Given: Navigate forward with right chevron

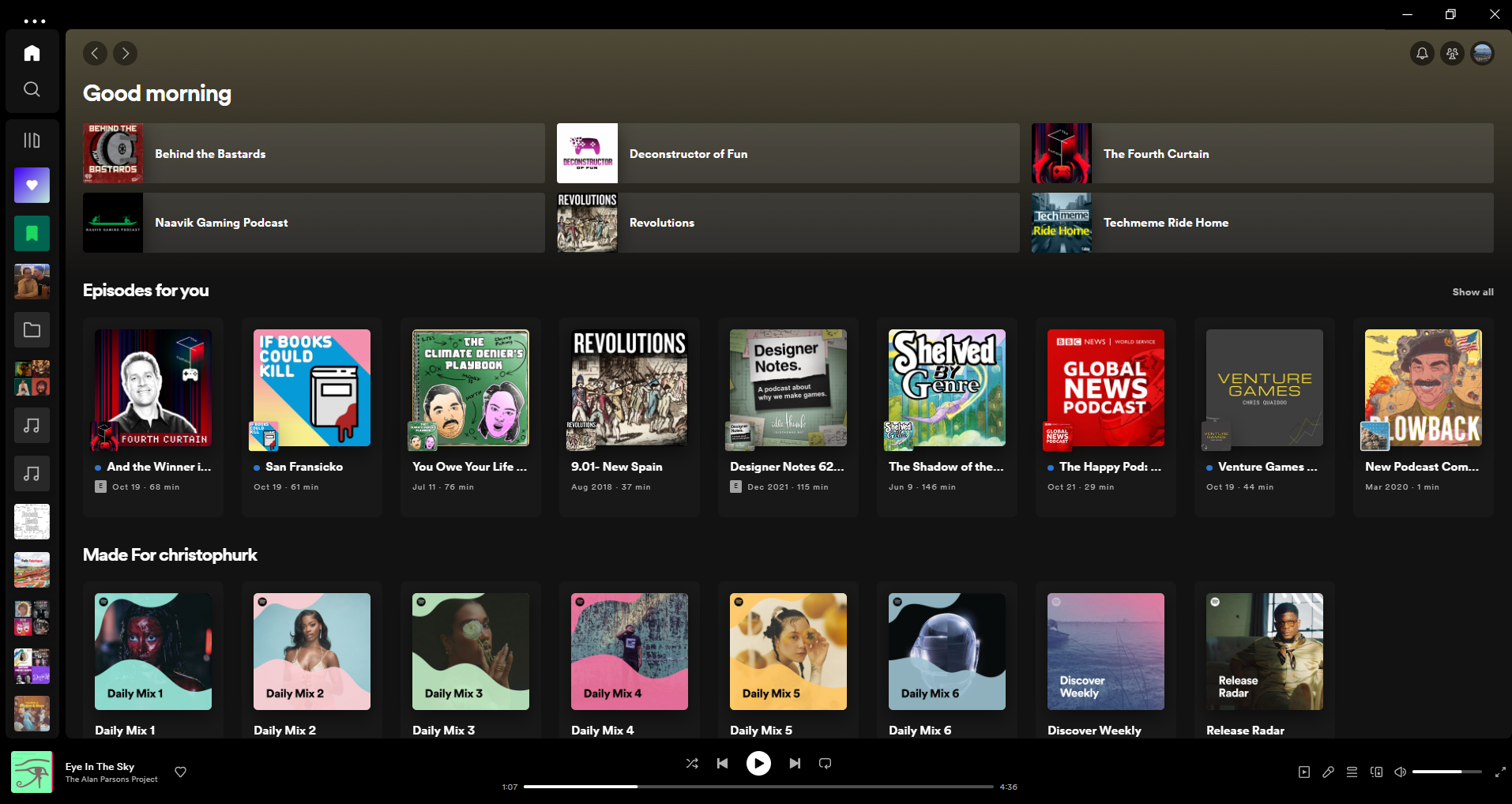Looking at the screenshot, I should (125, 53).
